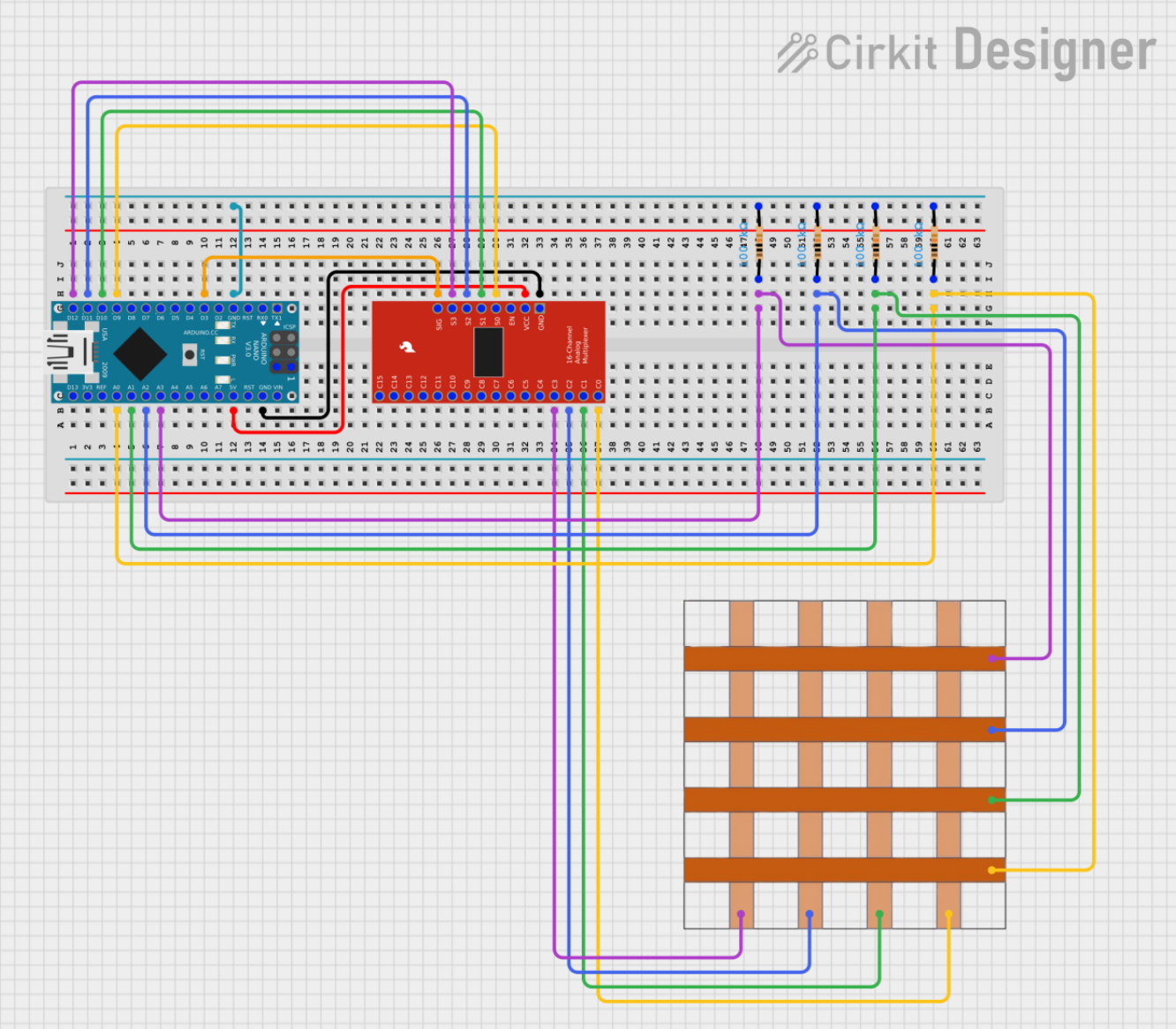
Task: Select the leftmost 100kΩ resistor
Action: [x=758, y=243]
